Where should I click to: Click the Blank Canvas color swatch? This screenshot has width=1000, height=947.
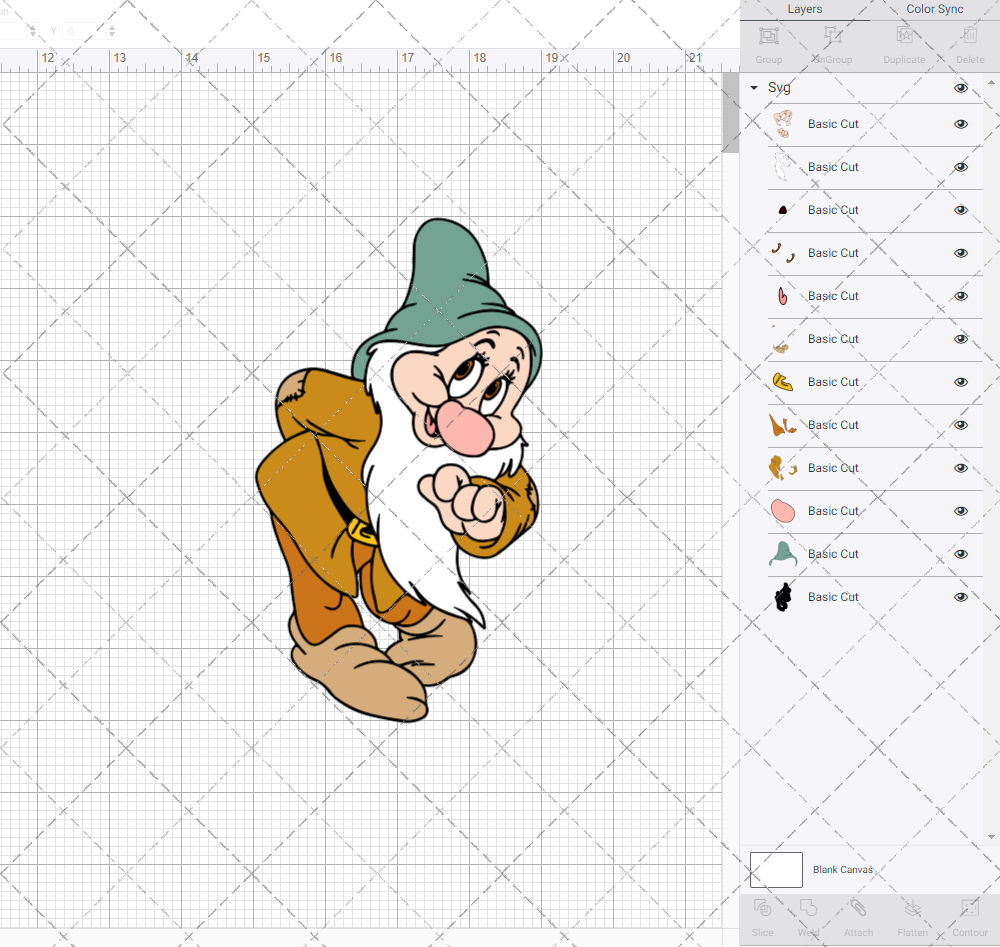776,870
